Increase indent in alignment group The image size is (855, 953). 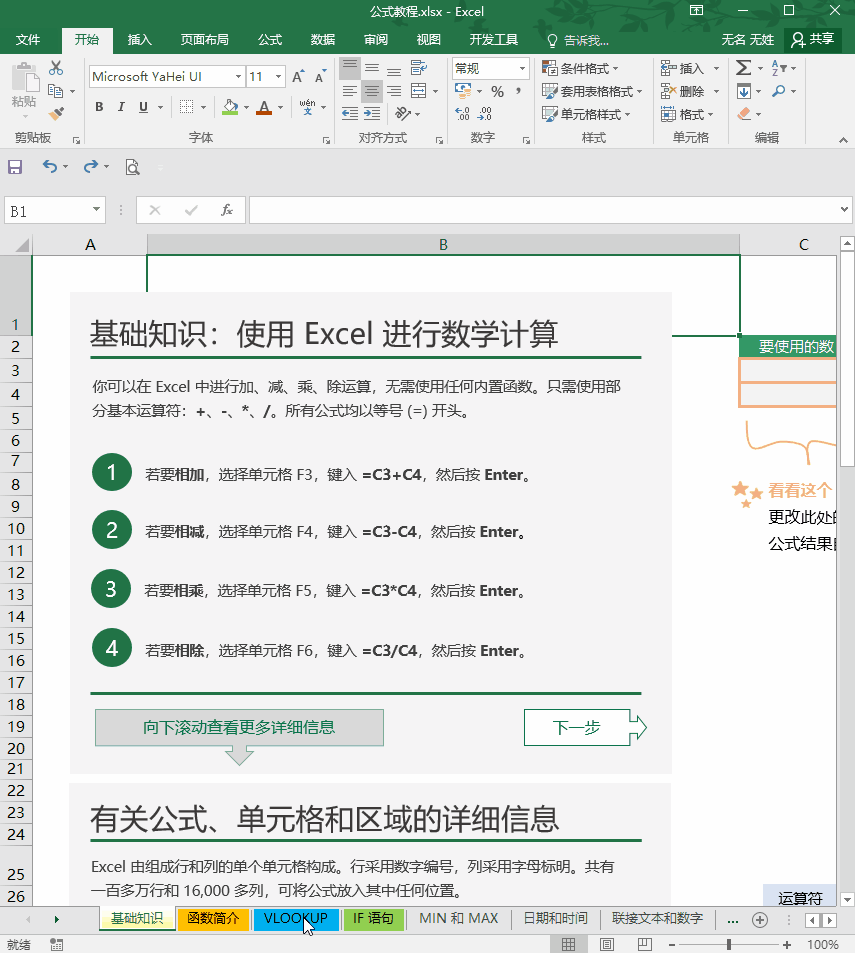point(372,114)
